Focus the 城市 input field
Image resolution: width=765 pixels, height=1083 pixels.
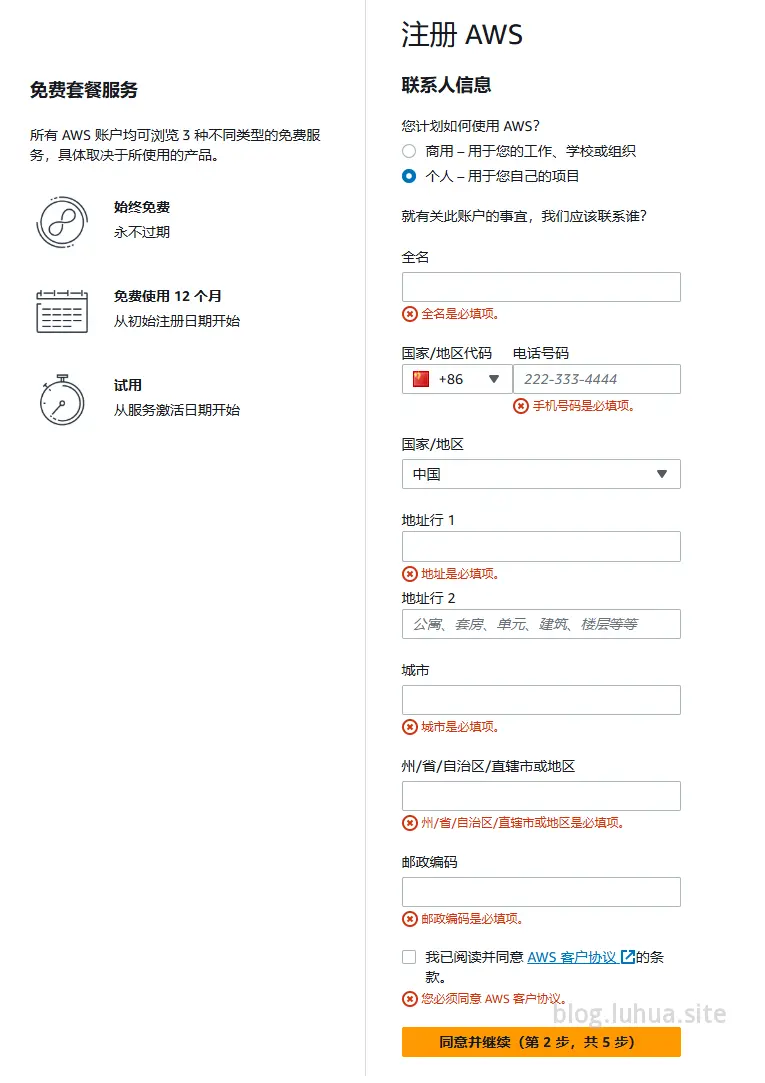click(x=541, y=700)
